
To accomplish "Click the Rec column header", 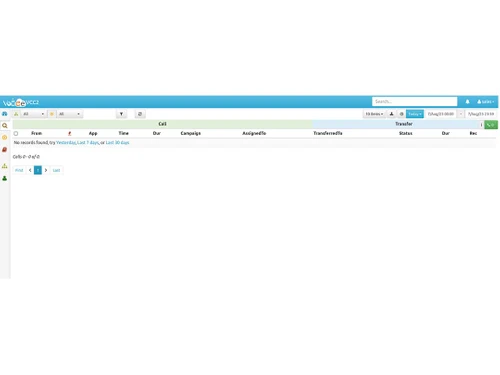I will [x=473, y=133].
